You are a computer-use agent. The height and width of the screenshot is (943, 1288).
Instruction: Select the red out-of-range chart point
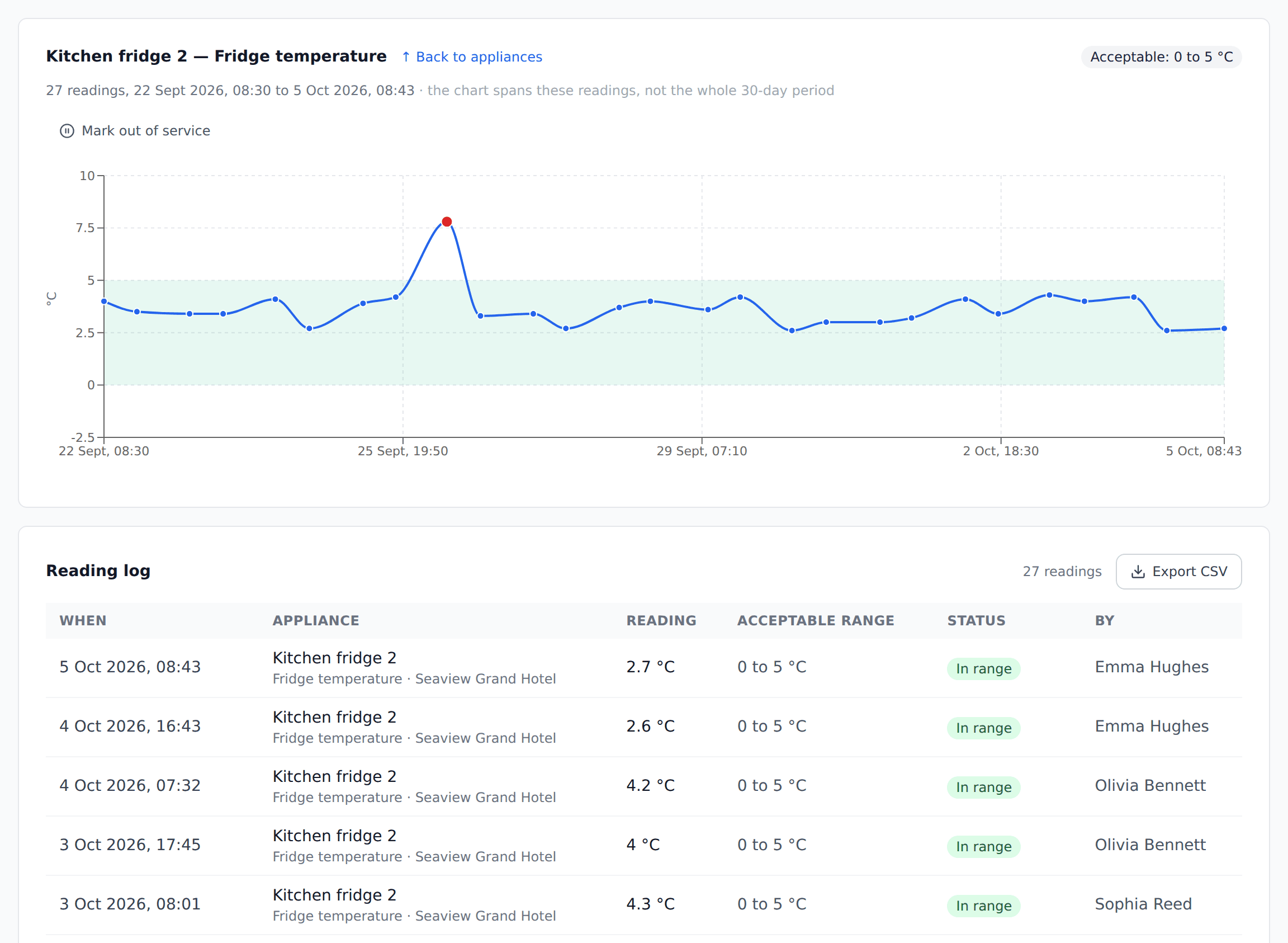tap(447, 221)
